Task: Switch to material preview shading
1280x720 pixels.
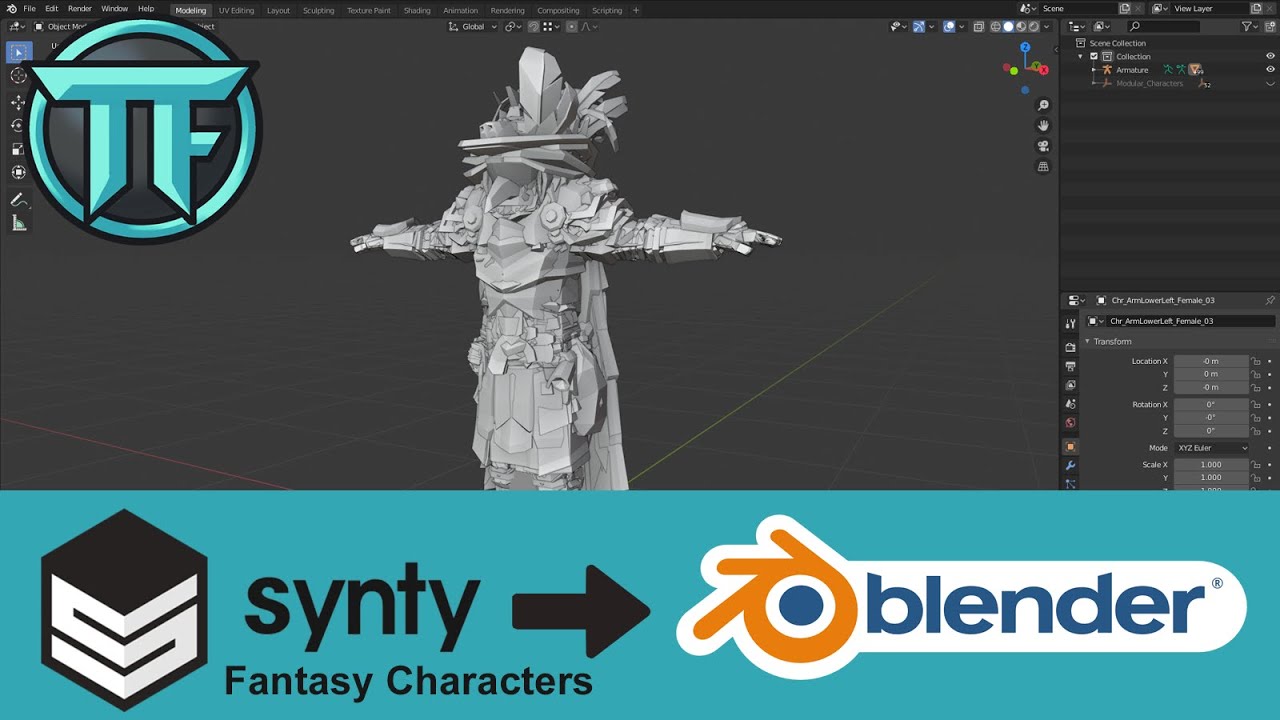Action: coord(1021,27)
